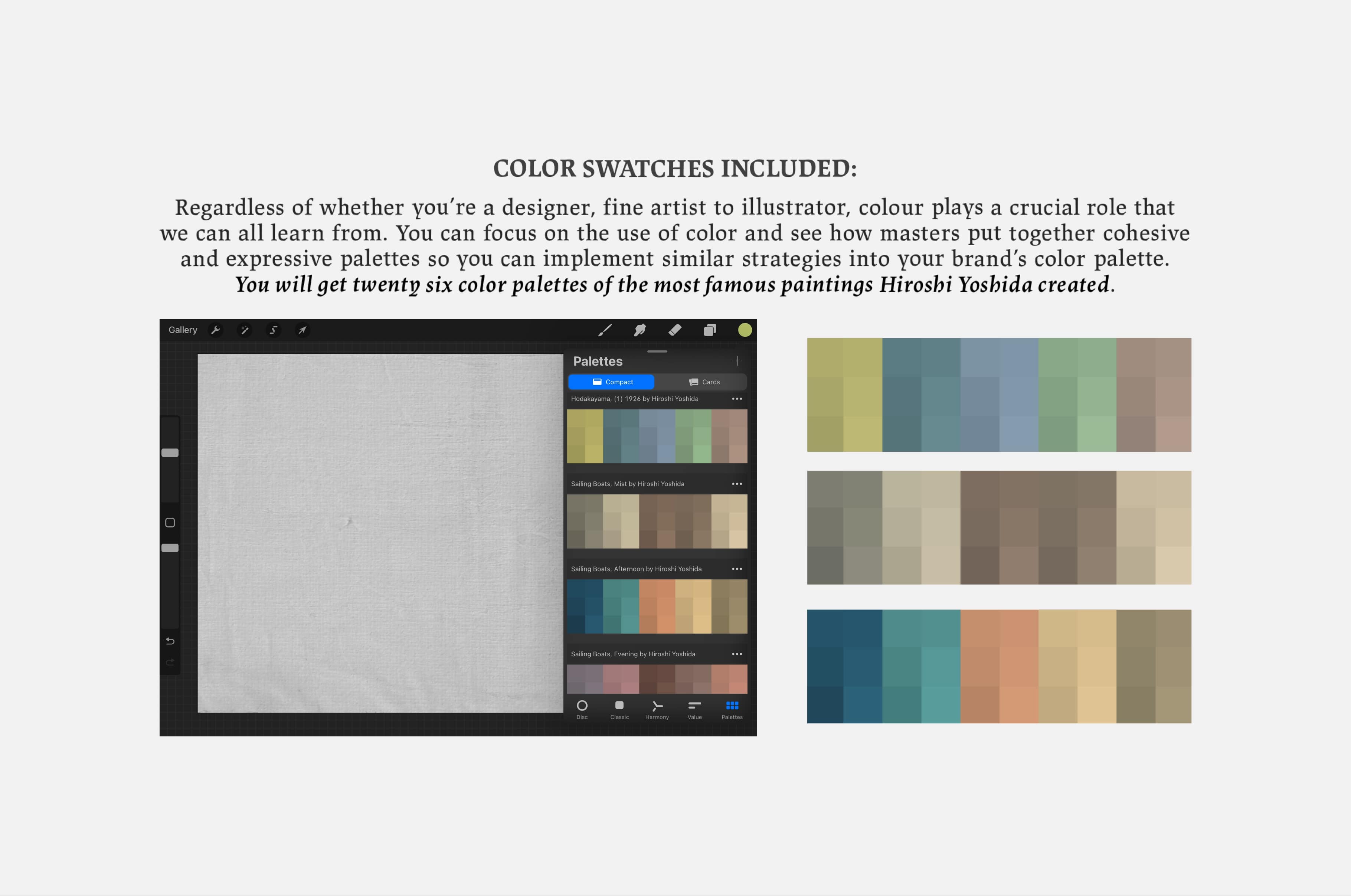Open Gallery view

click(184, 330)
